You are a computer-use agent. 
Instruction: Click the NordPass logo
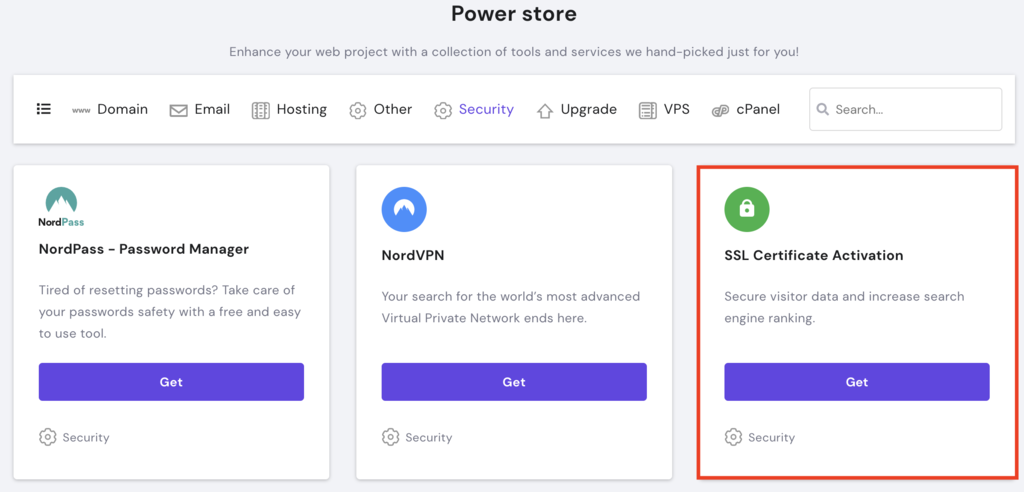(x=62, y=207)
